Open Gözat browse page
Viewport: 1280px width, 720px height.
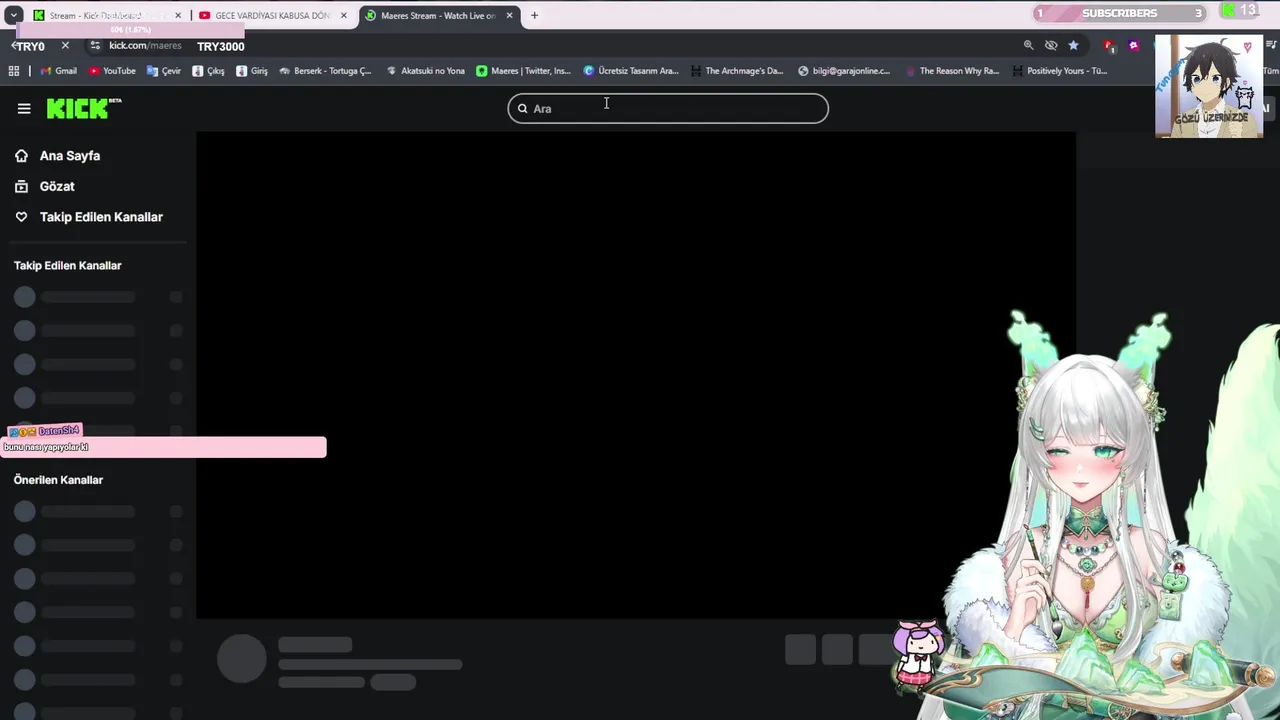pos(44,186)
